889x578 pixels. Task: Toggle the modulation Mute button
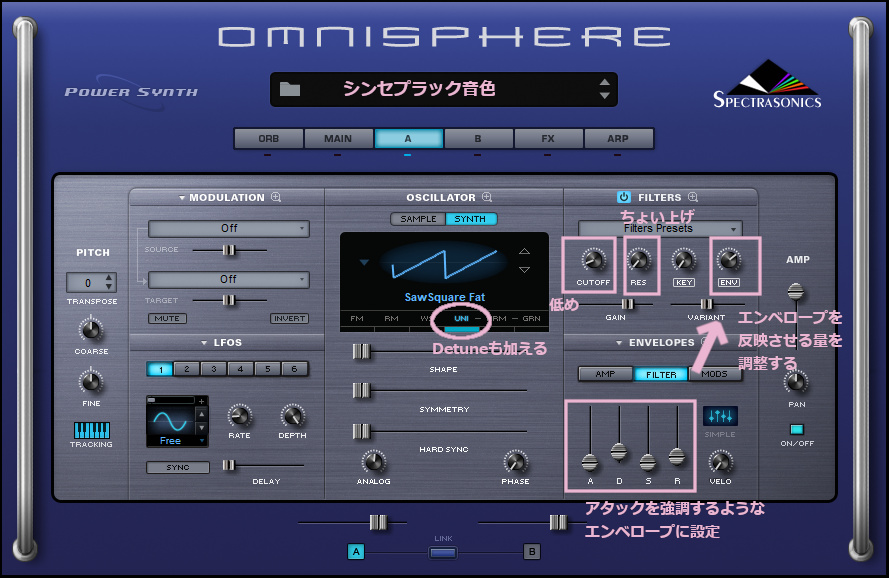coord(167,318)
